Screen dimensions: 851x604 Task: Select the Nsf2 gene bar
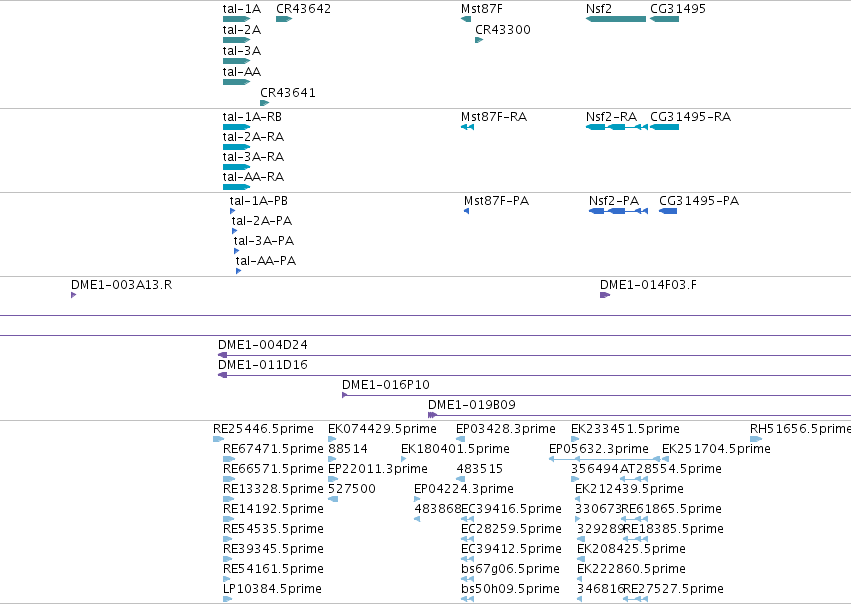[616, 19]
